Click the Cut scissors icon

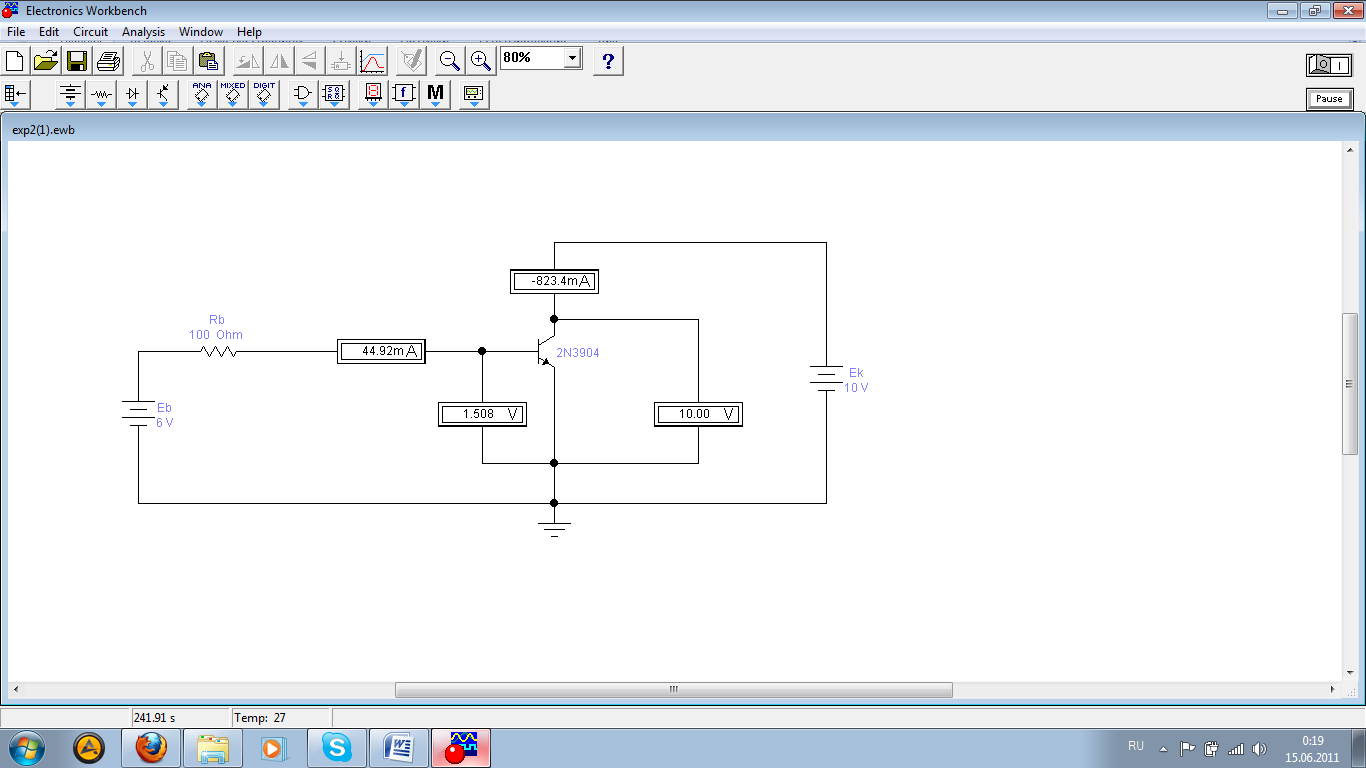point(146,61)
